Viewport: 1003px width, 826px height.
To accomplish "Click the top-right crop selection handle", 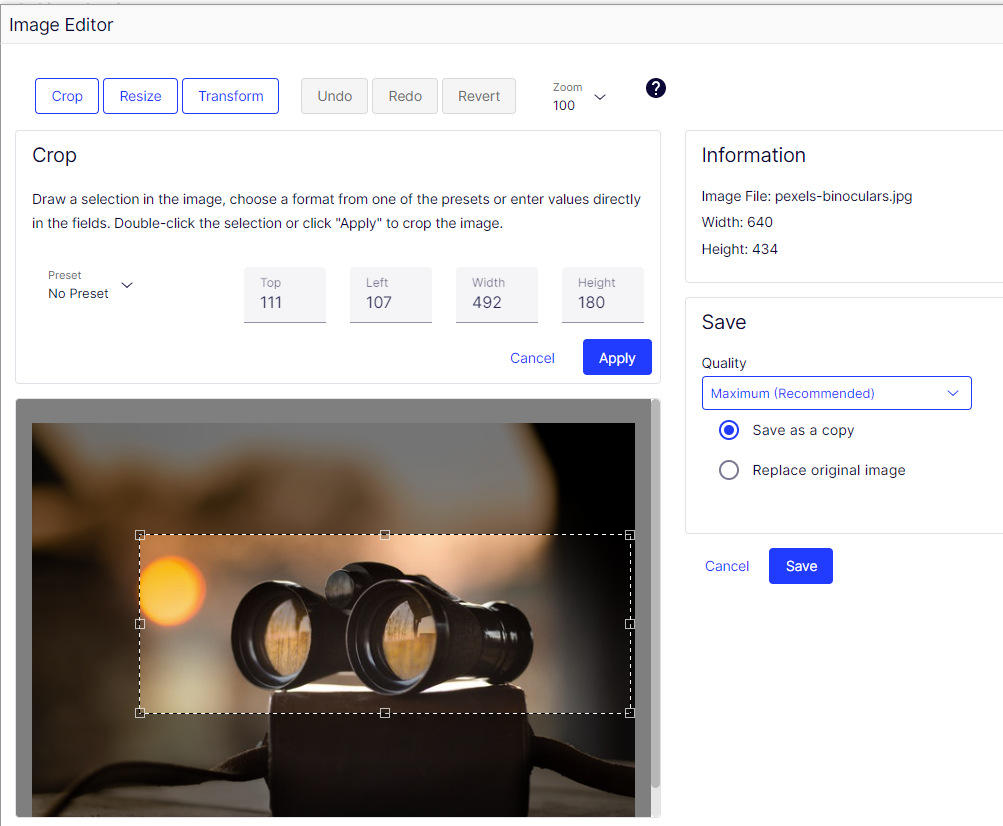I will pyautogui.click(x=630, y=535).
